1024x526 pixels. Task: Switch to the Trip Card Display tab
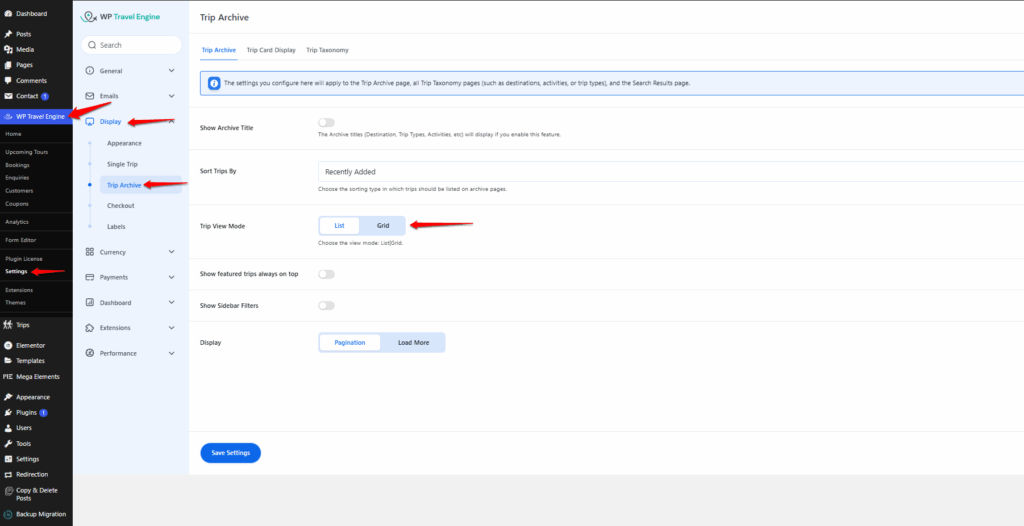coord(271,50)
